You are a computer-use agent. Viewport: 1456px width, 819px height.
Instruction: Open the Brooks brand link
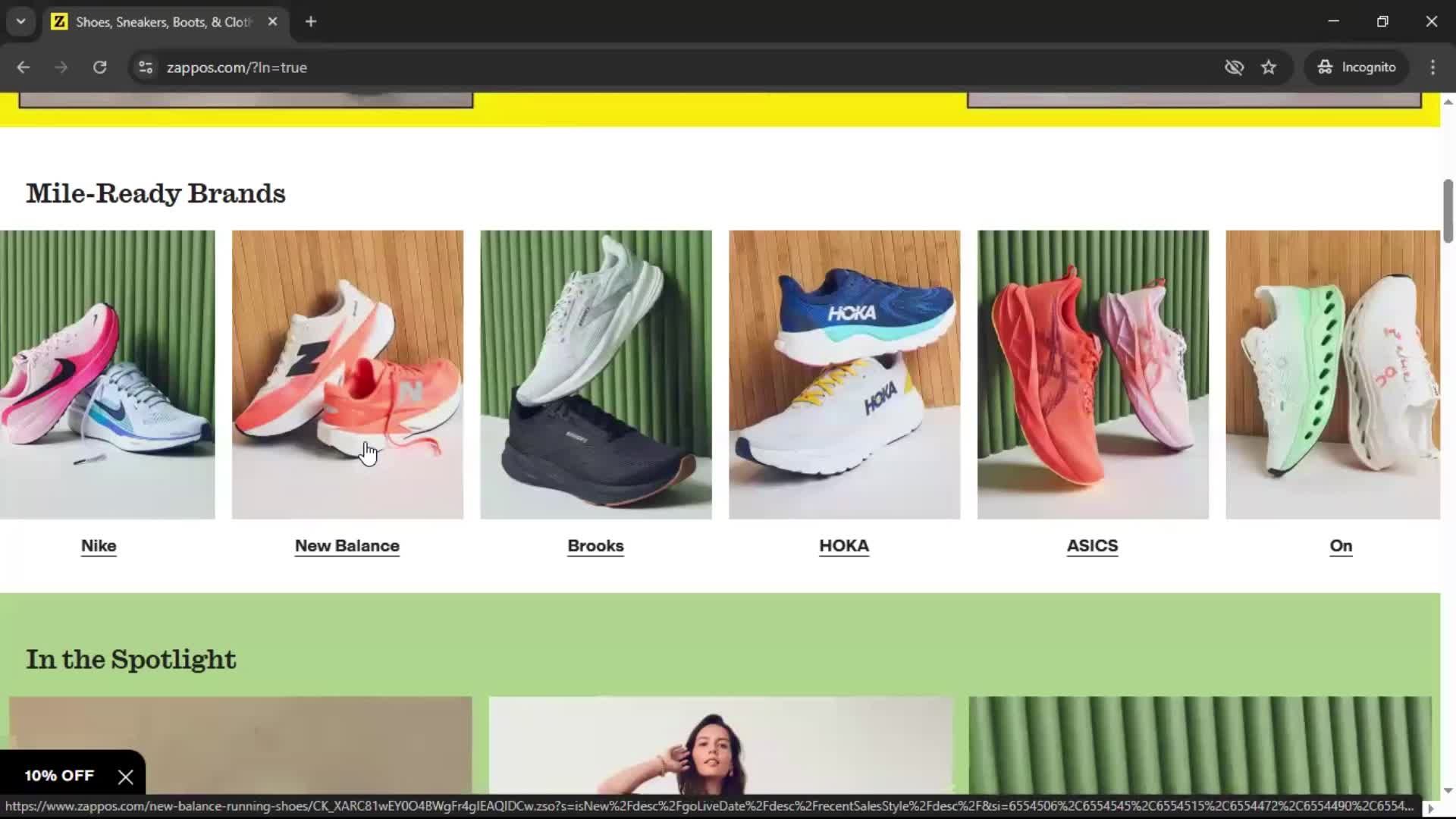[596, 546]
